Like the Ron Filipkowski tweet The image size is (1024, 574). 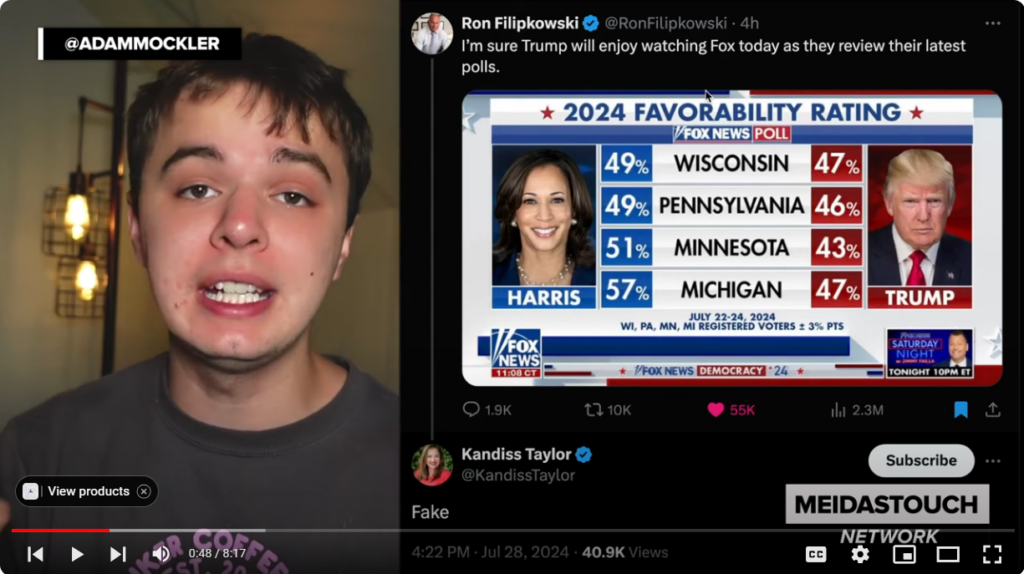click(x=716, y=409)
